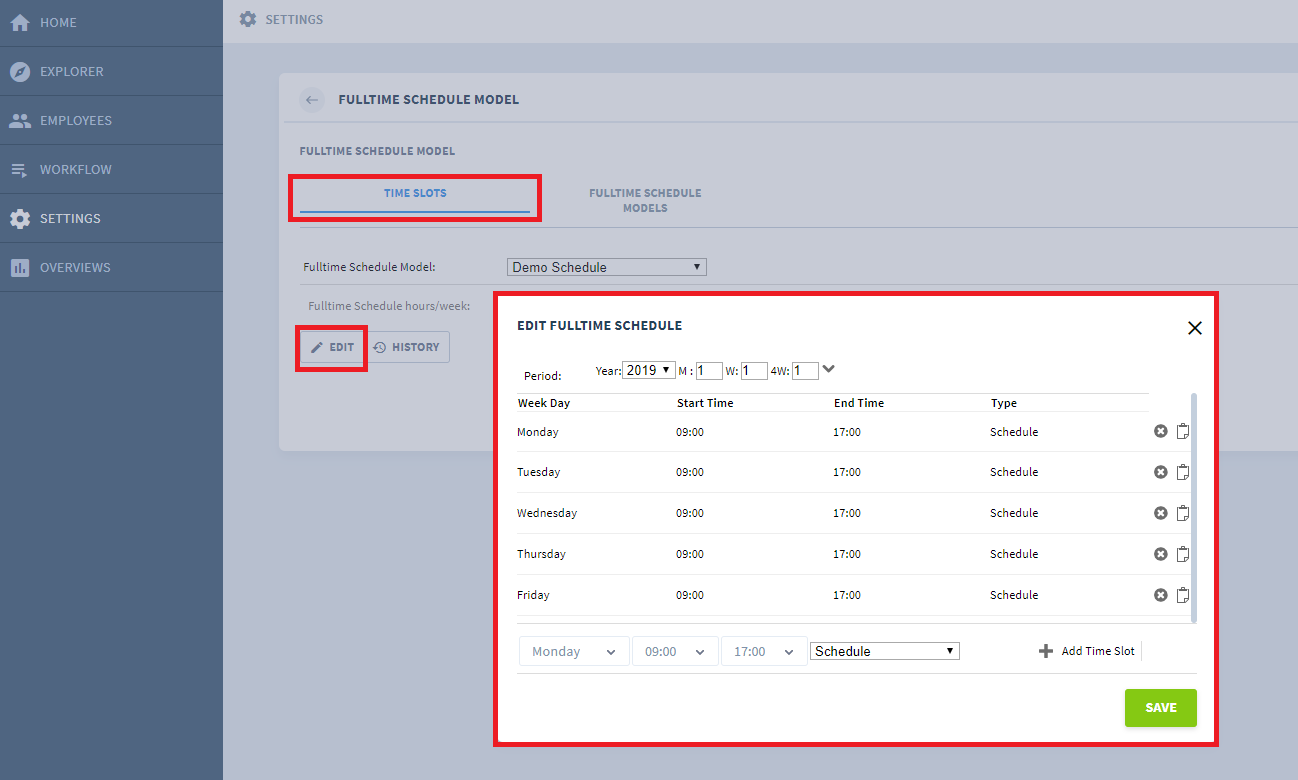Open the 09:00 start time dropdown

tap(675, 651)
